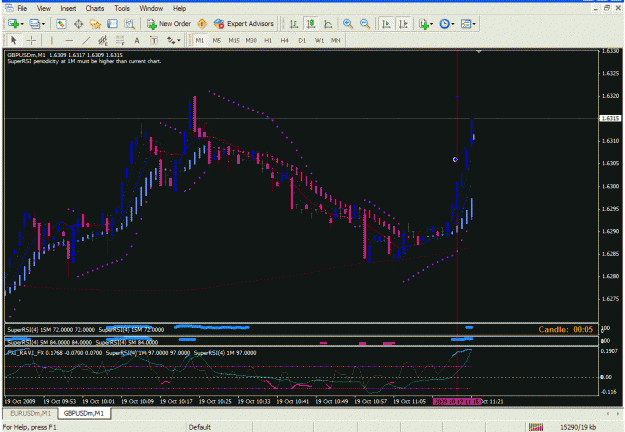
Task: Select the Fibonacci Retracement tool
Action: click(120, 40)
